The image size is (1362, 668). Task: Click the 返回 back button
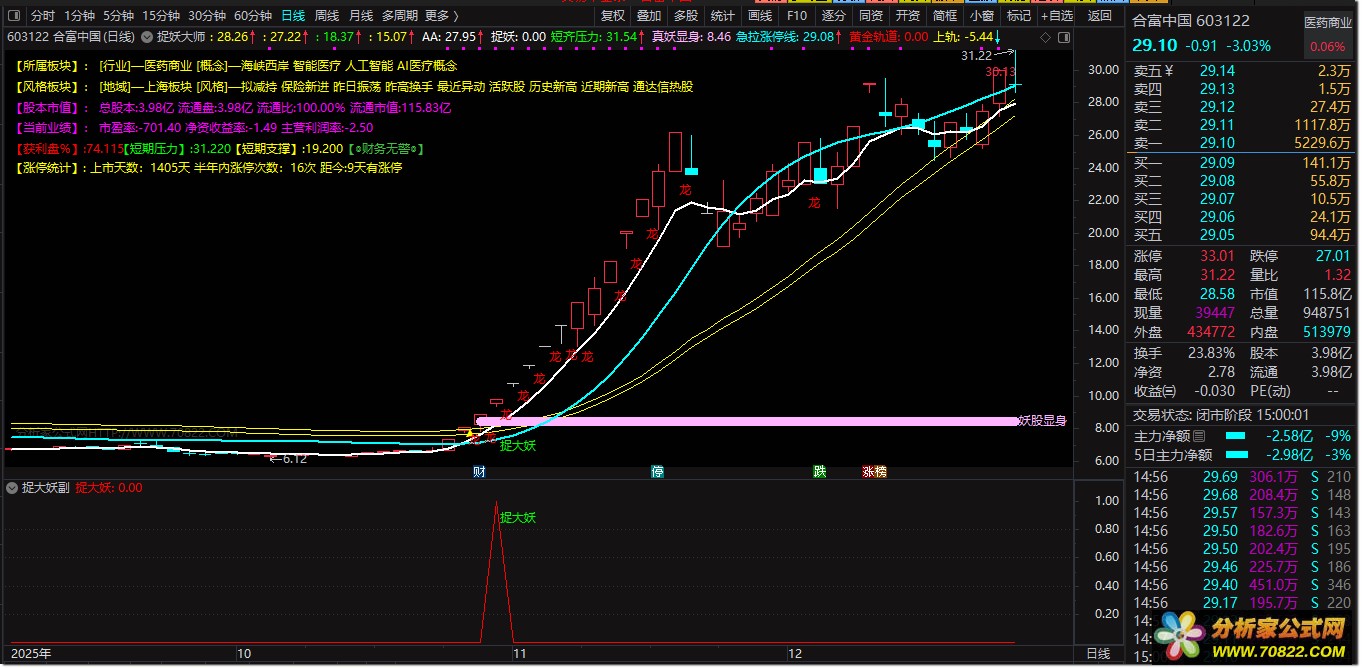coord(1099,16)
